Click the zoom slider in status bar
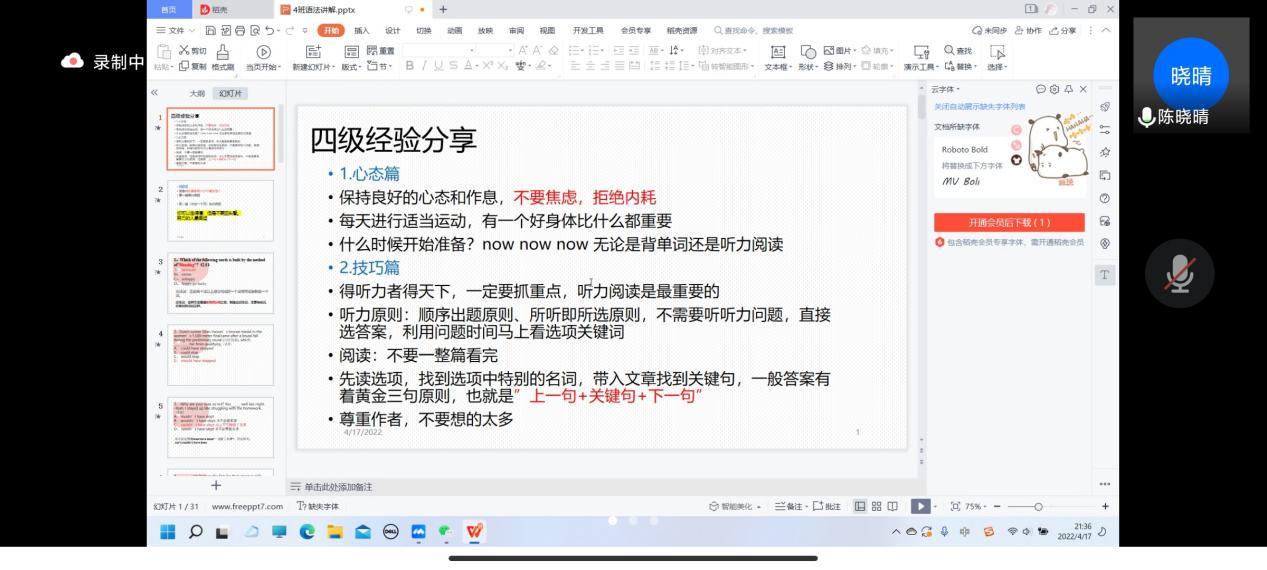 (1039, 506)
